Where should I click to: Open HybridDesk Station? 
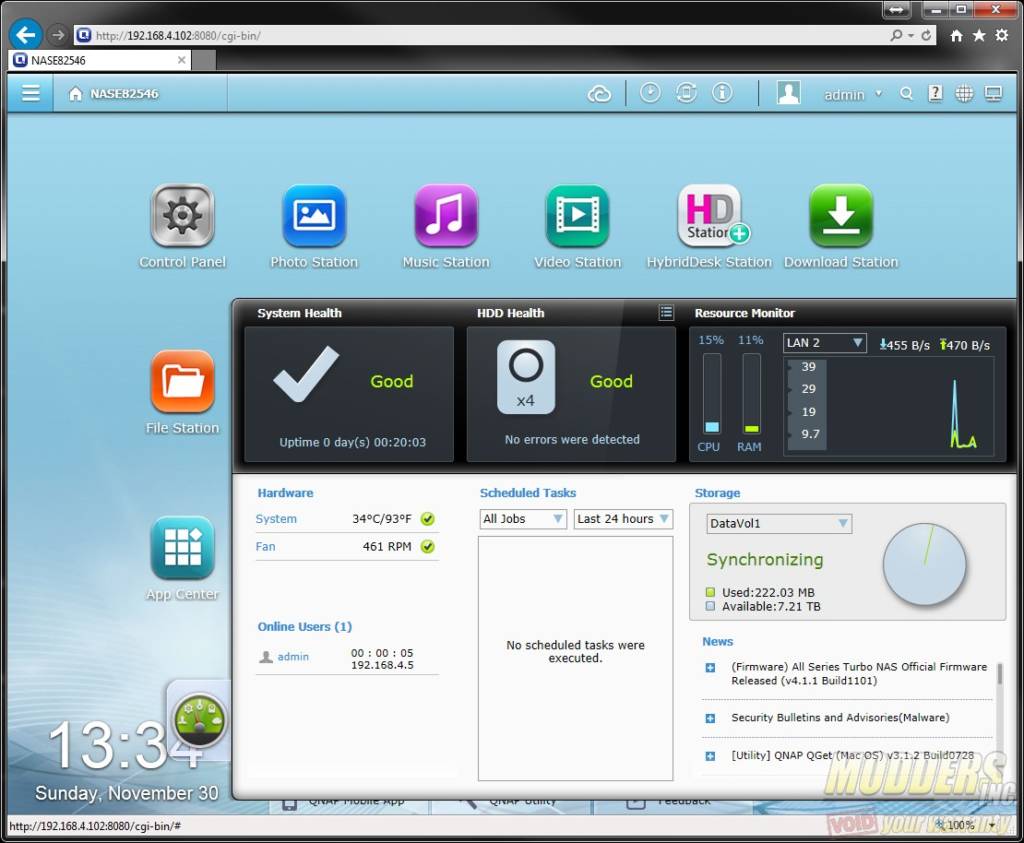tap(711, 215)
